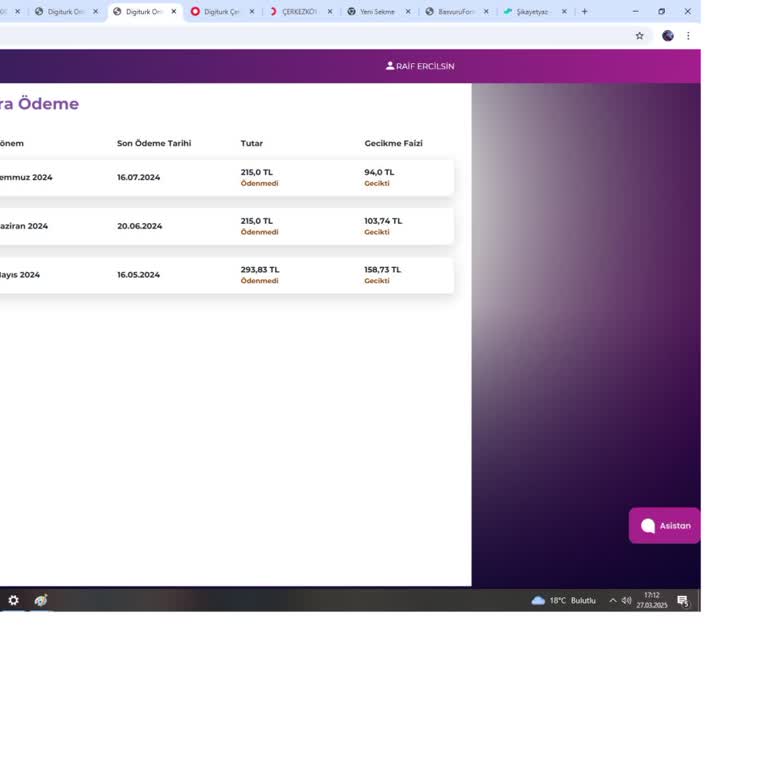Click the 158,73 TL late fee
This screenshot has height=768, width=768.
tap(383, 269)
